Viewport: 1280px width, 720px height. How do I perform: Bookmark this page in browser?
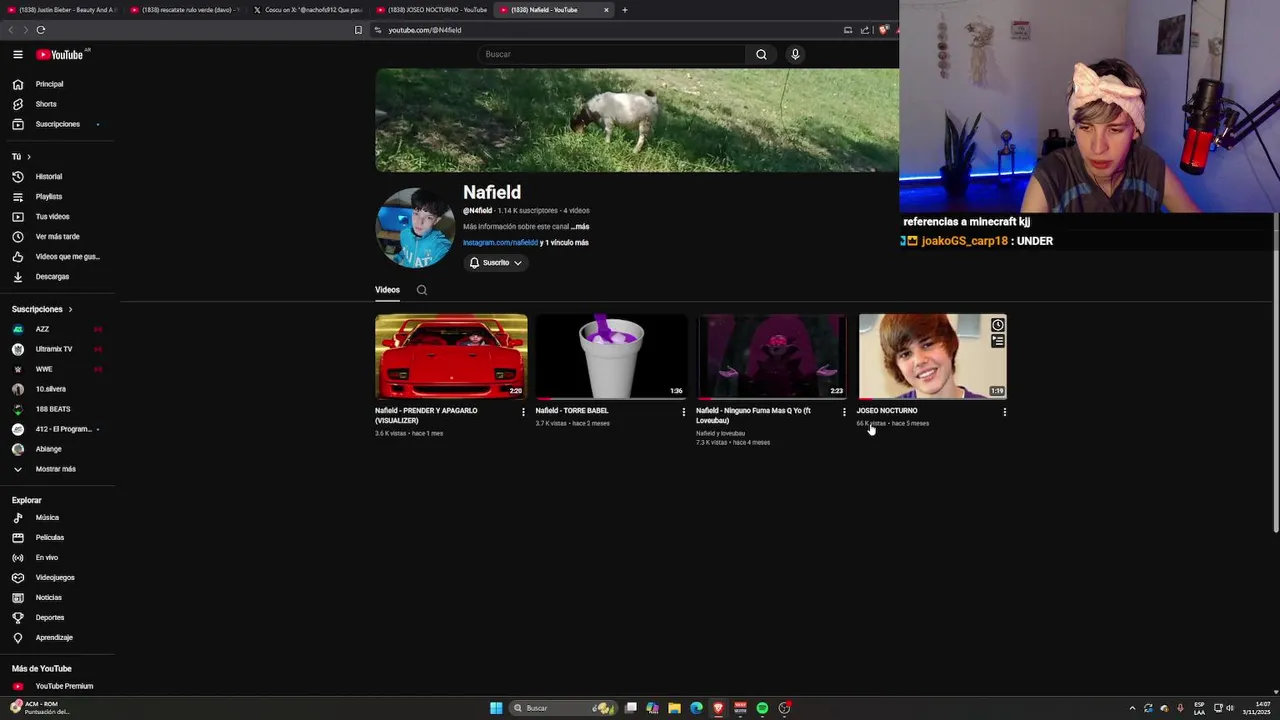(x=358, y=30)
